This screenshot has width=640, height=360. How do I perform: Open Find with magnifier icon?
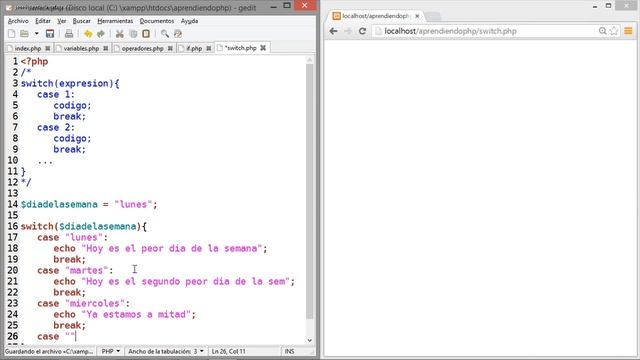[x=164, y=34]
